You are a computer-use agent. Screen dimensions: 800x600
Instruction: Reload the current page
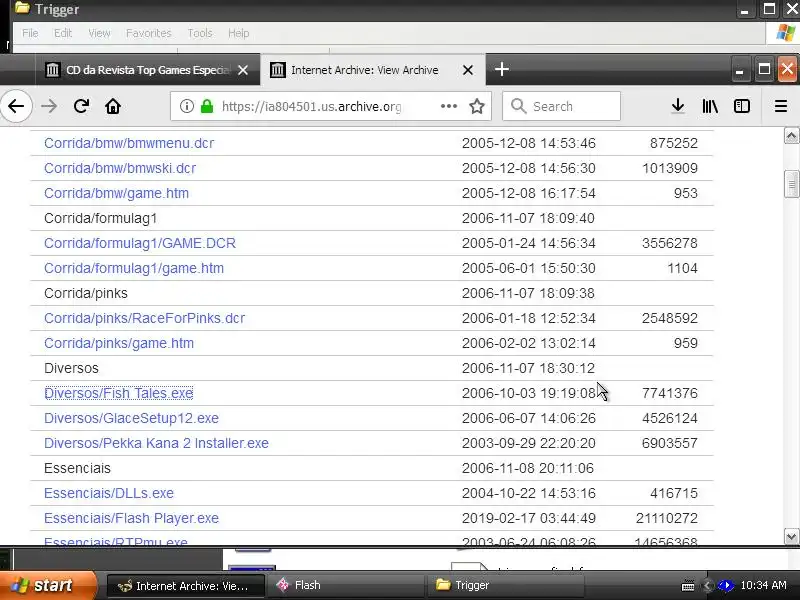tap(81, 106)
